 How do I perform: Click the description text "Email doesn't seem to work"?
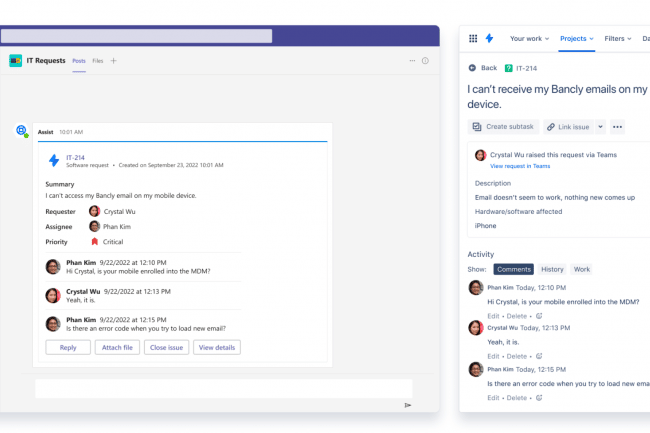click(555, 198)
